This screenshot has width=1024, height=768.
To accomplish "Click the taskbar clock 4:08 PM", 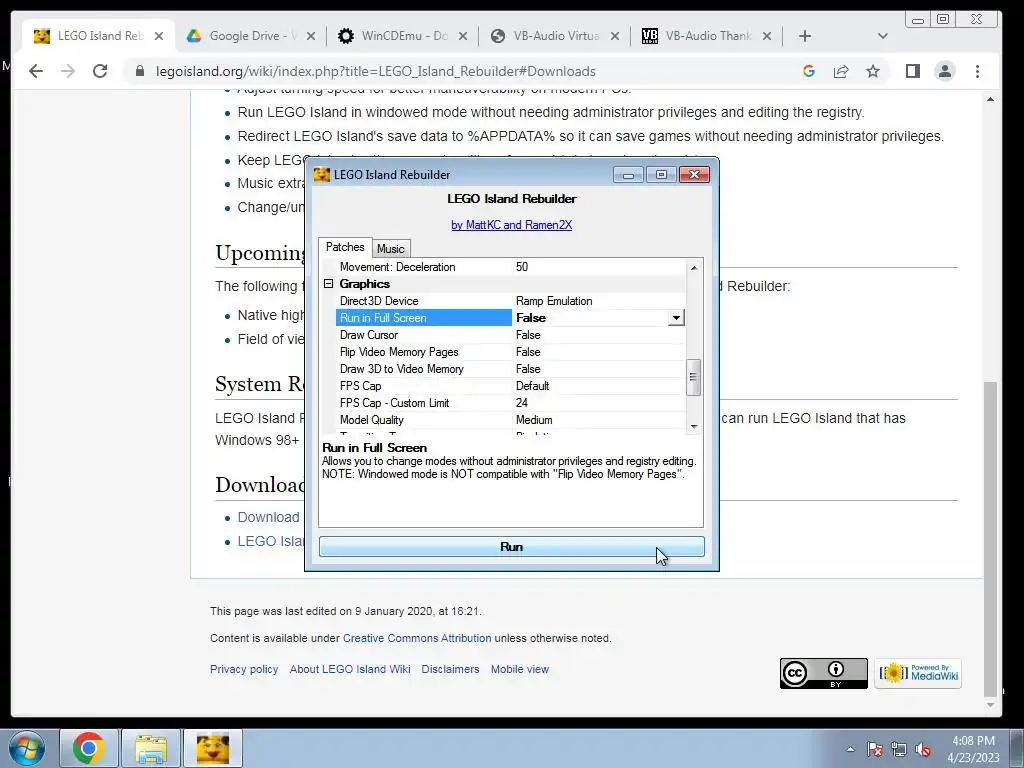I will 973,741.
